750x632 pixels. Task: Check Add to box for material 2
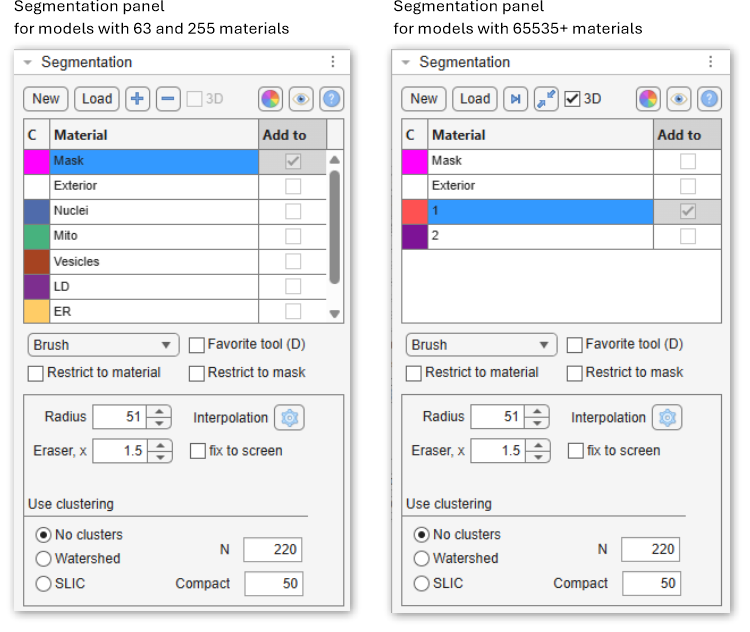coord(688,236)
